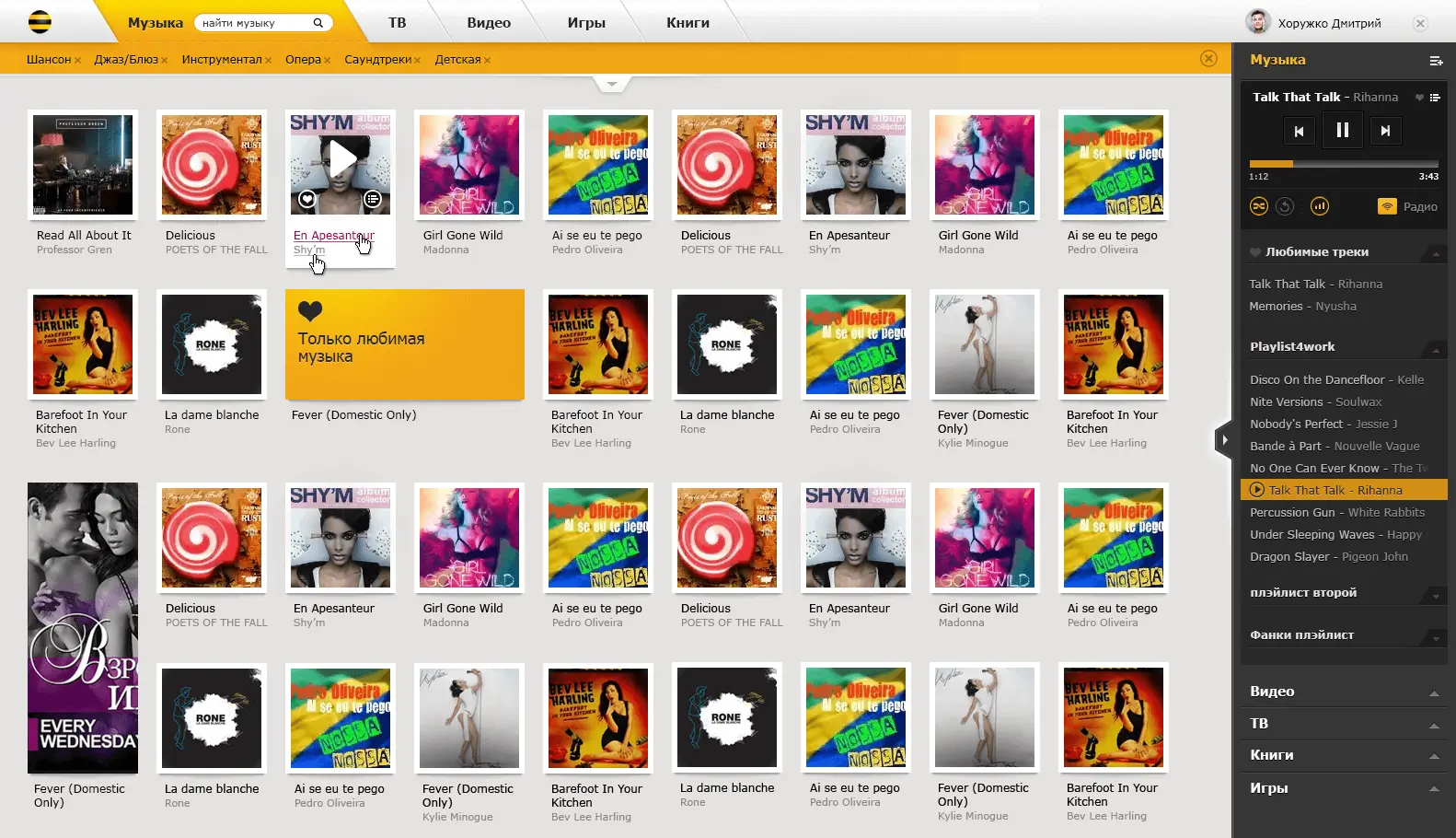
Task: Play Bande à Part – Nouvelle Vague track
Action: point(1335,446)
